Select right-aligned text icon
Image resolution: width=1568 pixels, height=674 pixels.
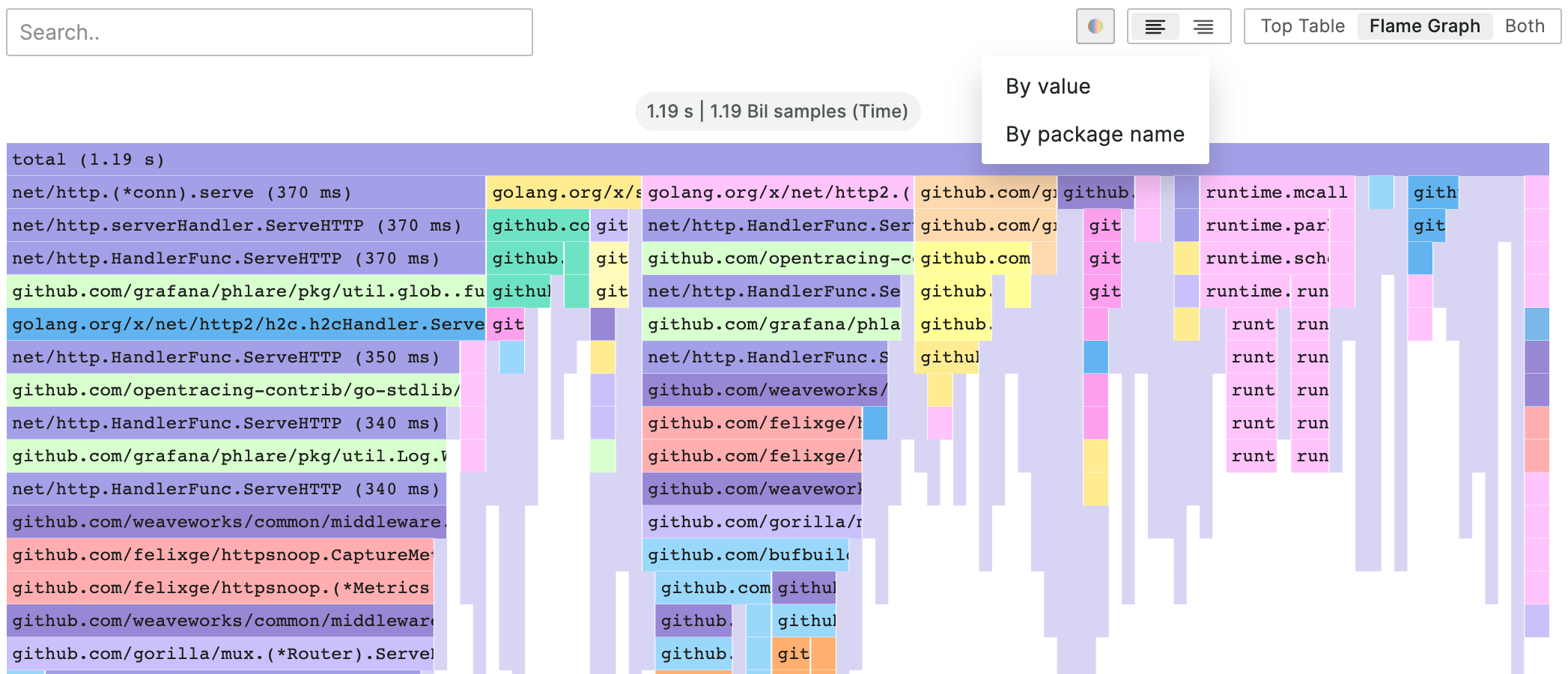coord(1203,27)
